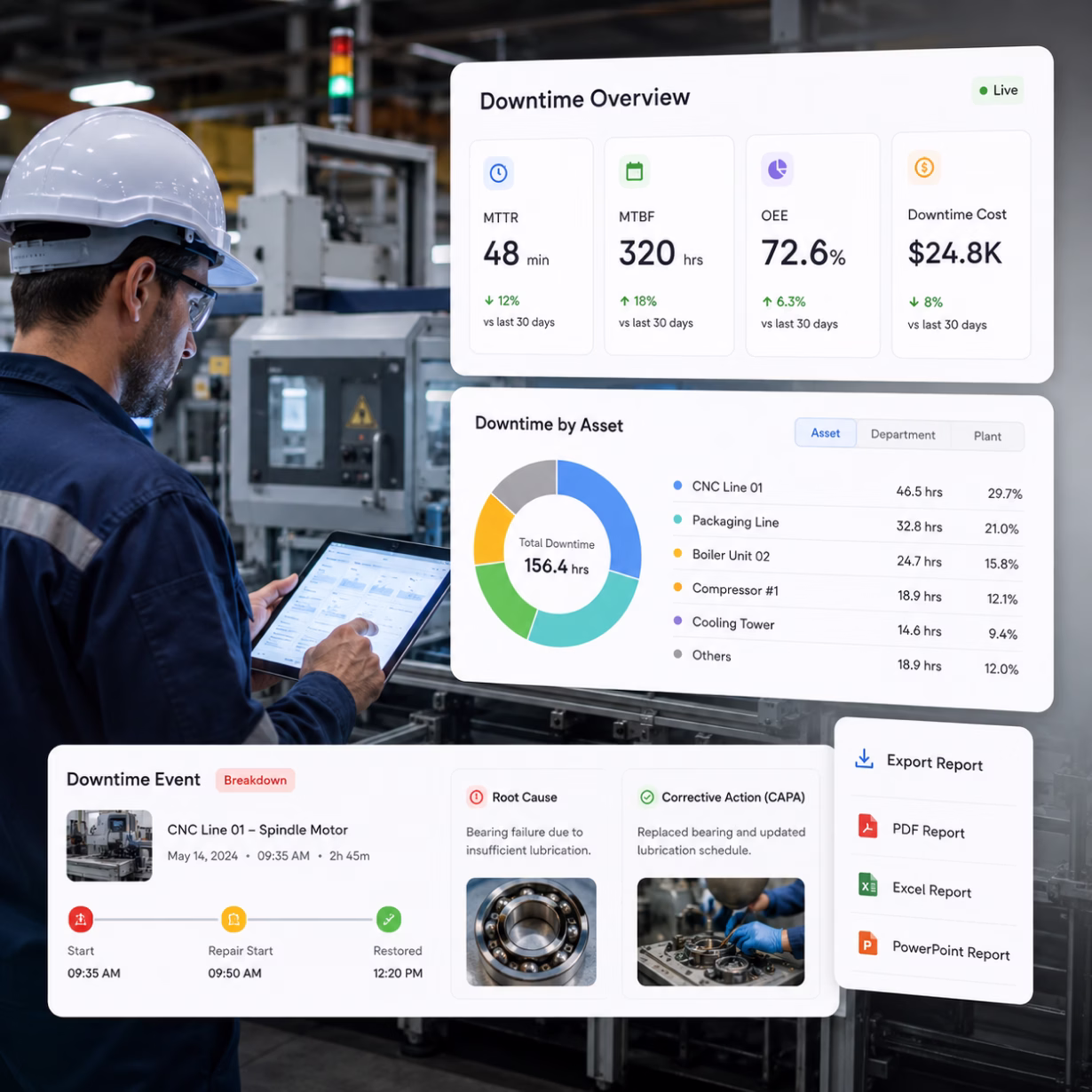Click the 'CNC Line 01' row in asset list
1092x1092 pixels.
pos(847,489)
